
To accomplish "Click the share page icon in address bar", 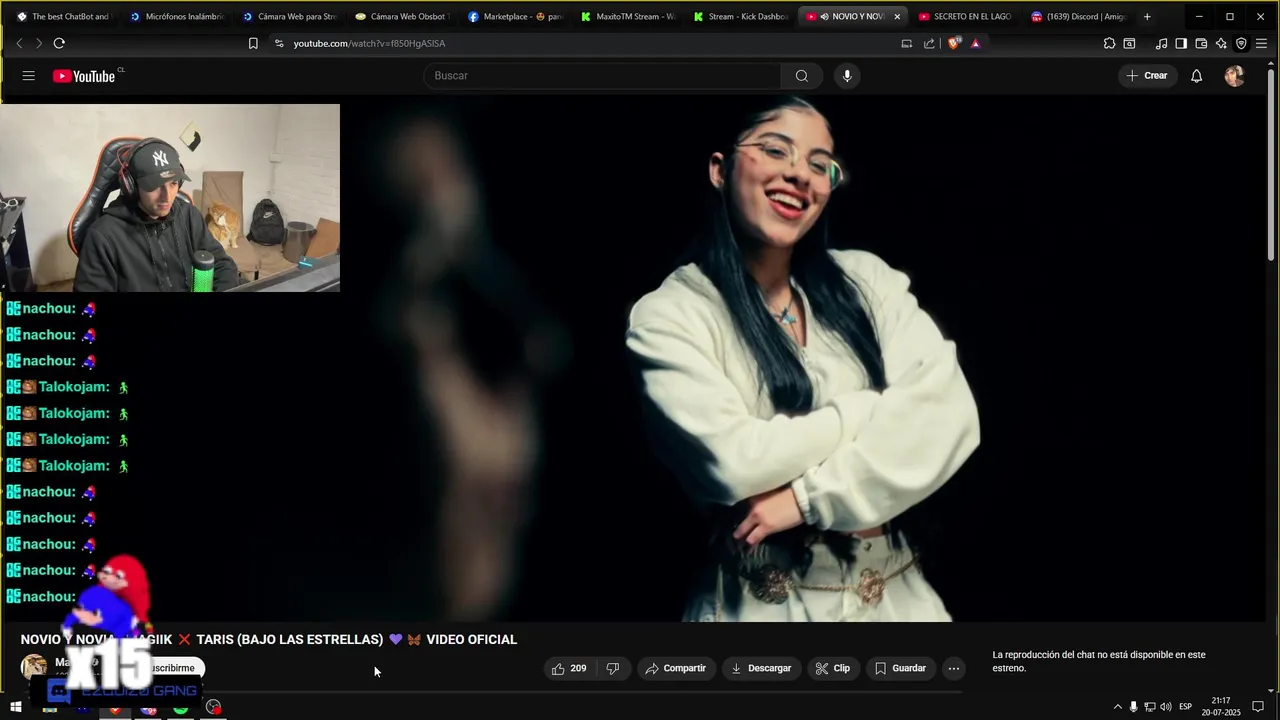I will [929, 43].
